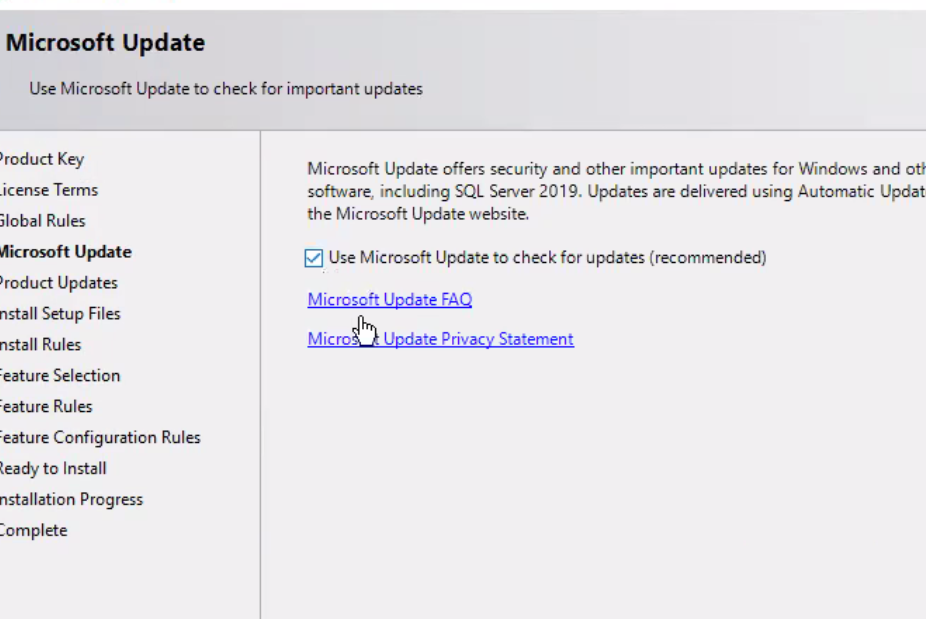Select the Ready to Install step
This screenshot has height=619, width=926.
coord(52,468)
